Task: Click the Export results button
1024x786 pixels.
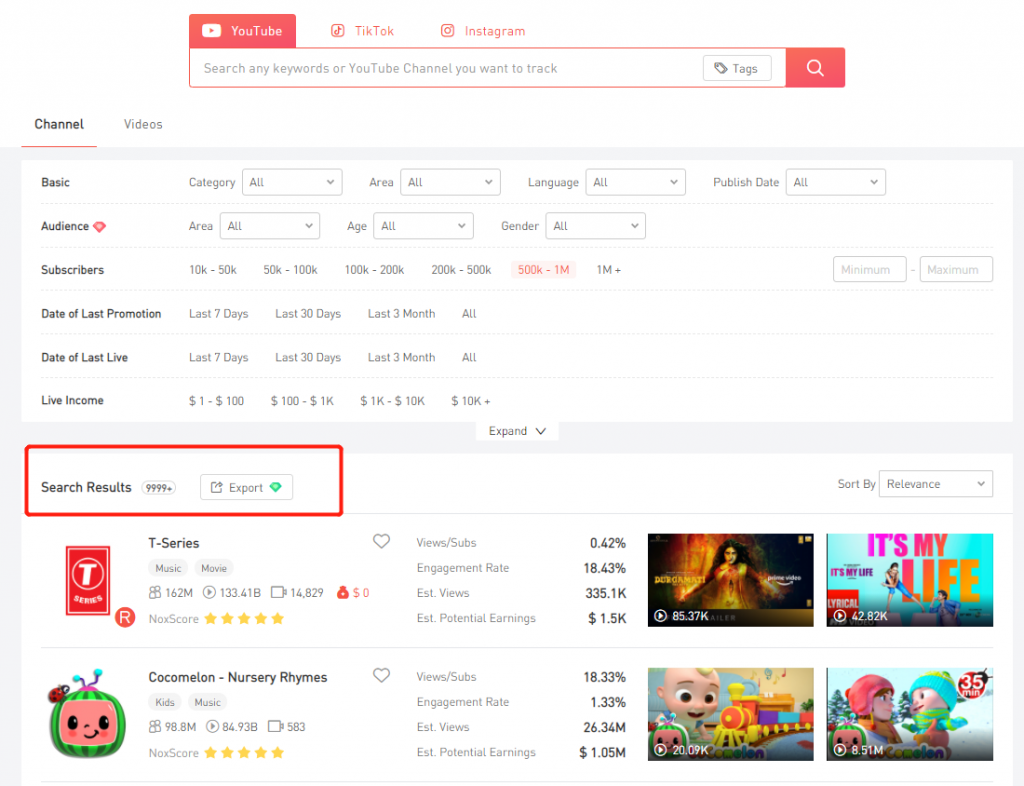Action: tap(246, 487)
